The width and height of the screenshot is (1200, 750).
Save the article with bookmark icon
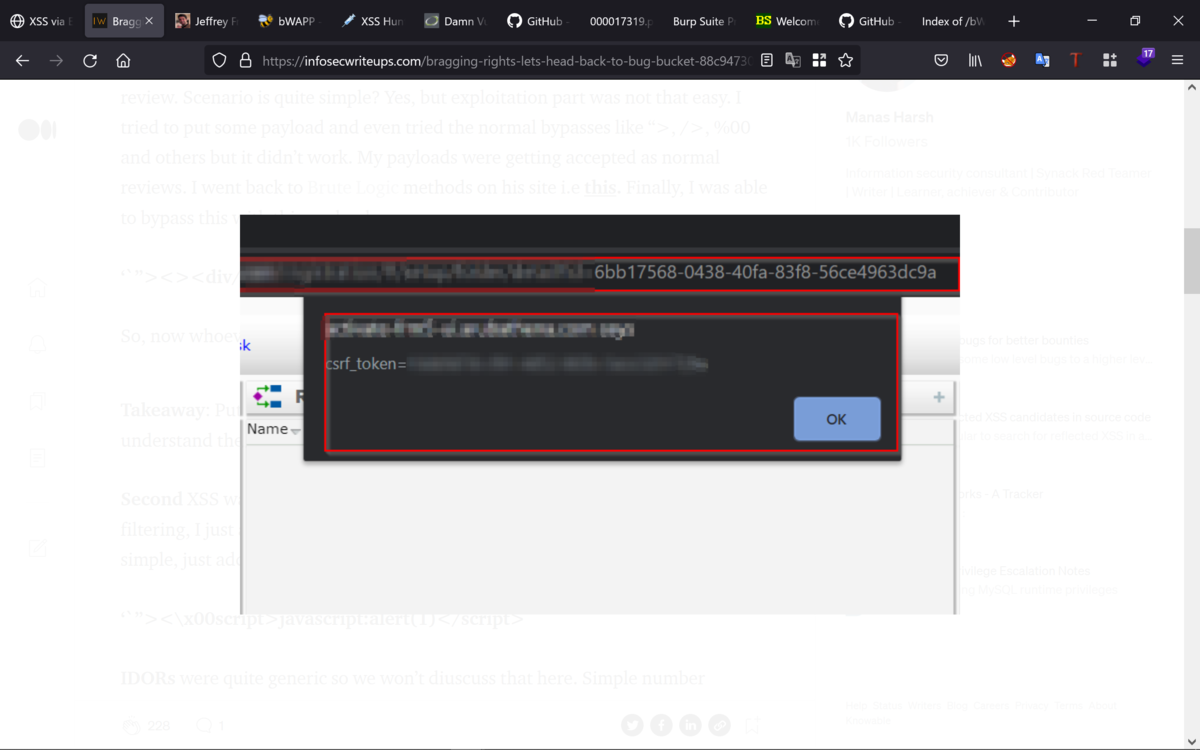[x=753, y=725]
